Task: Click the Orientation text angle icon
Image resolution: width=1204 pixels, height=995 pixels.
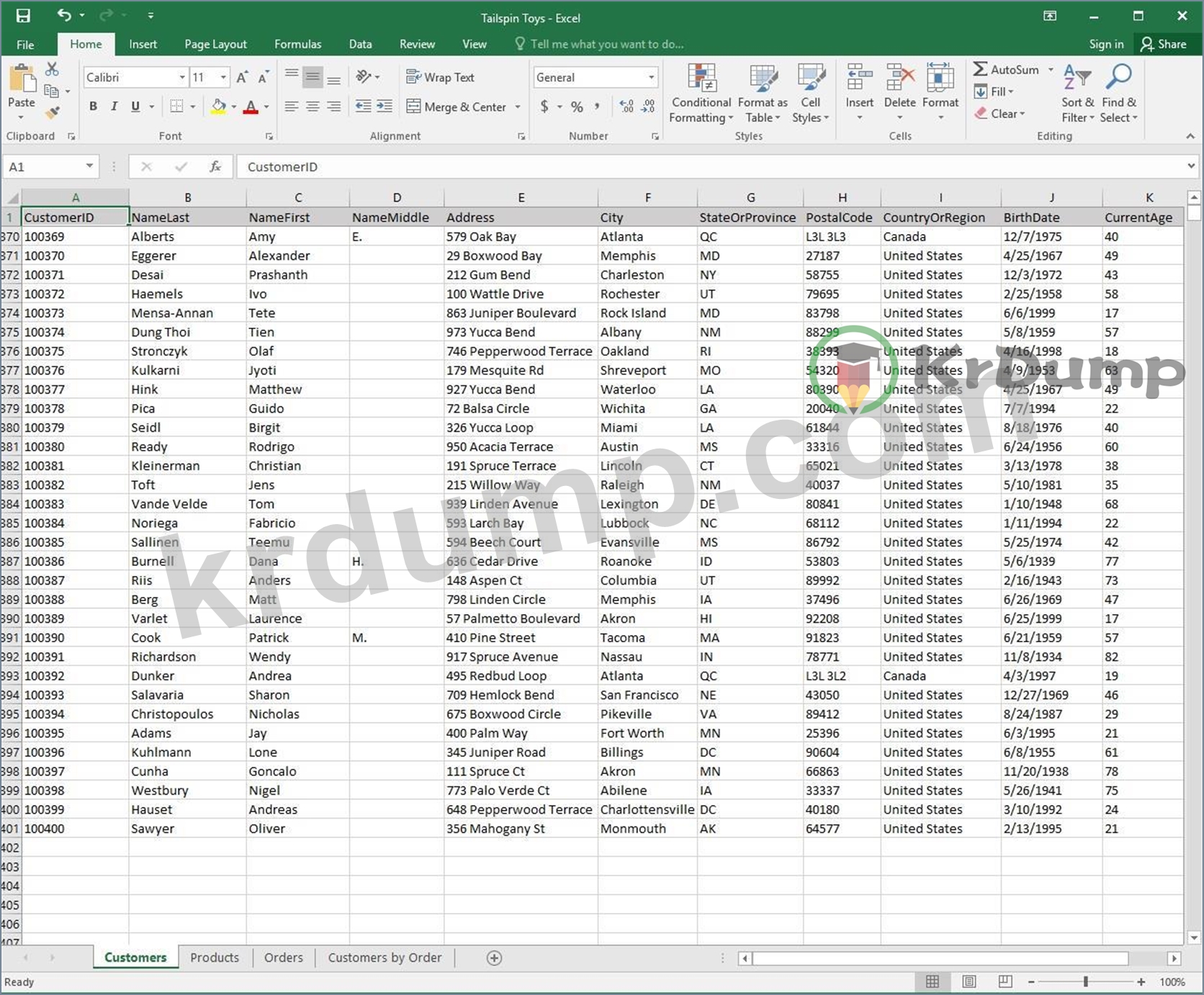Action: click(364, 76)
